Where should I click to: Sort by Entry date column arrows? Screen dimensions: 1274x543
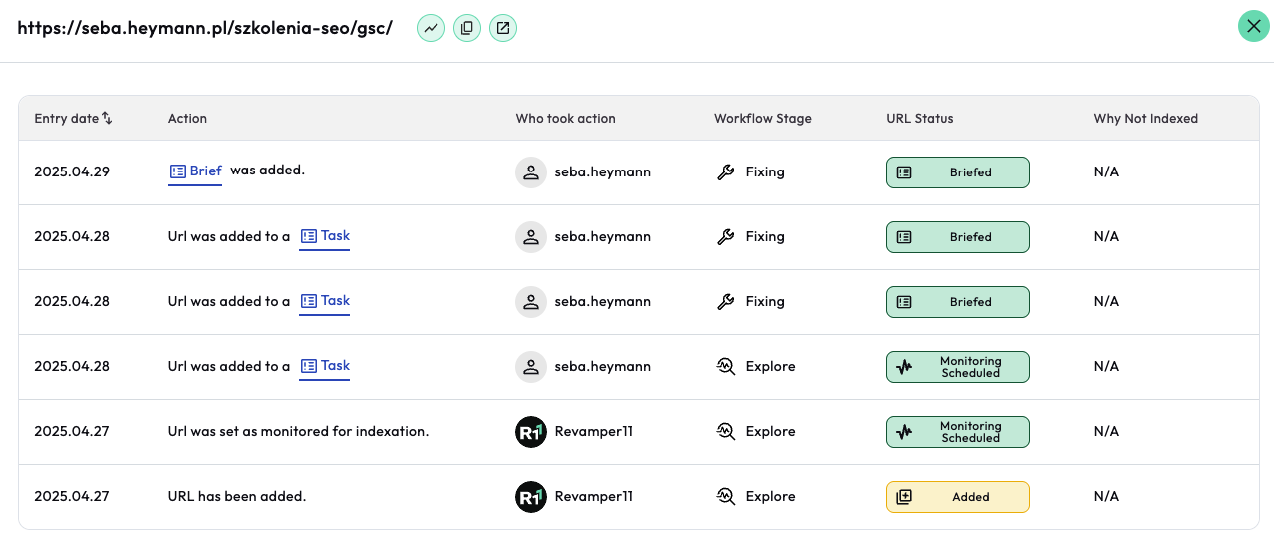107,119
